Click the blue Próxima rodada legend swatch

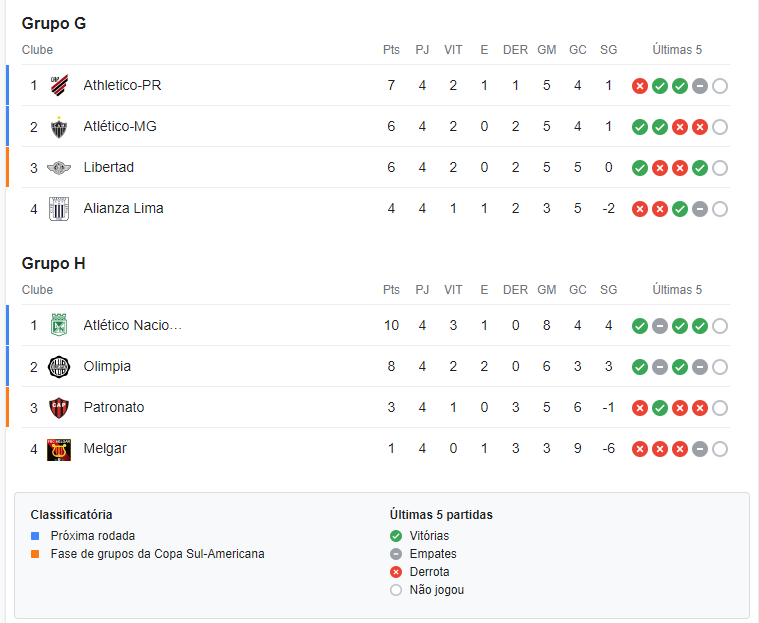[x=35, y=536]
